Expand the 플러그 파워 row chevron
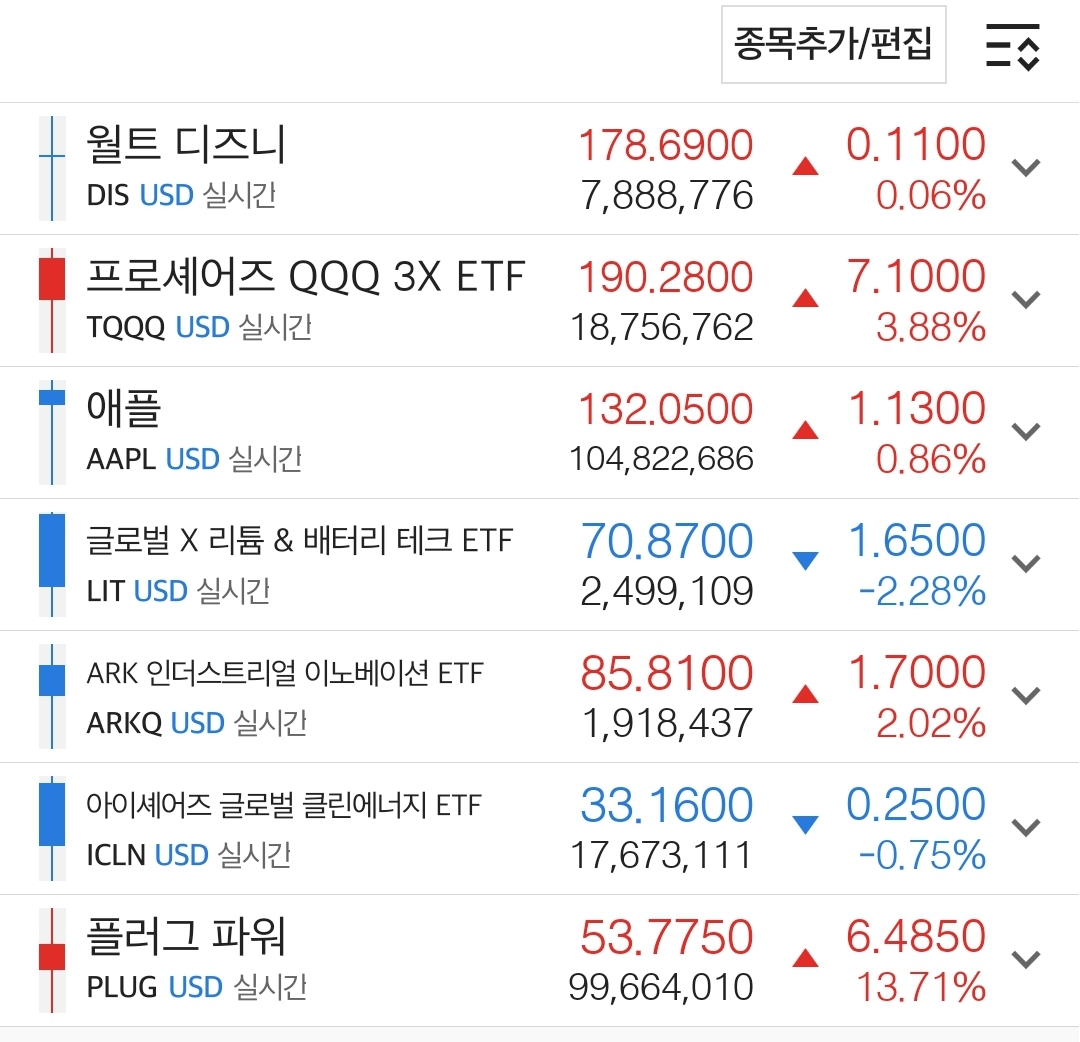1080x1042 pixels. (x=1027, y=959)
